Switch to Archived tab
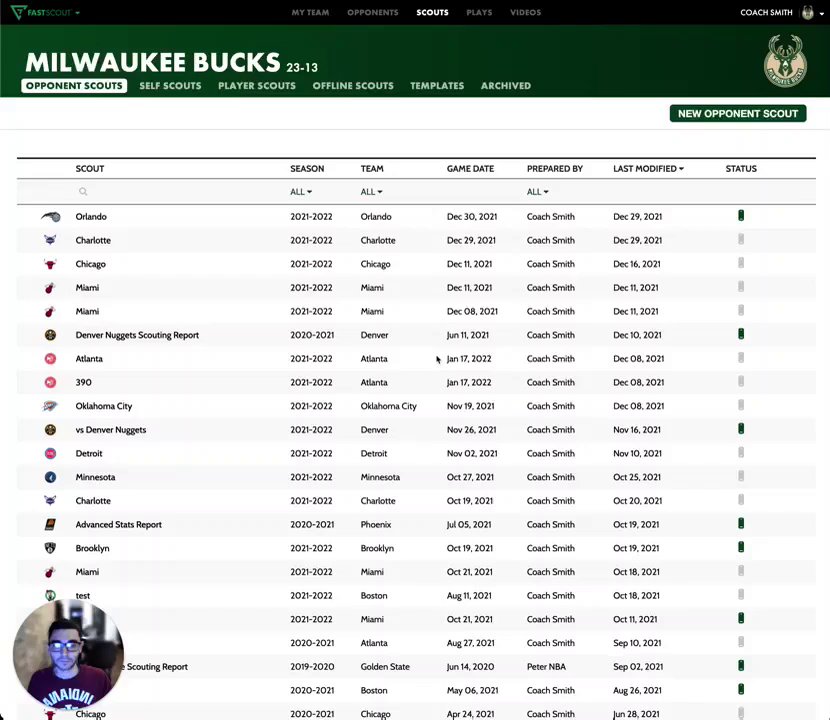The image size is (830, 720). [x=506, y=86]
